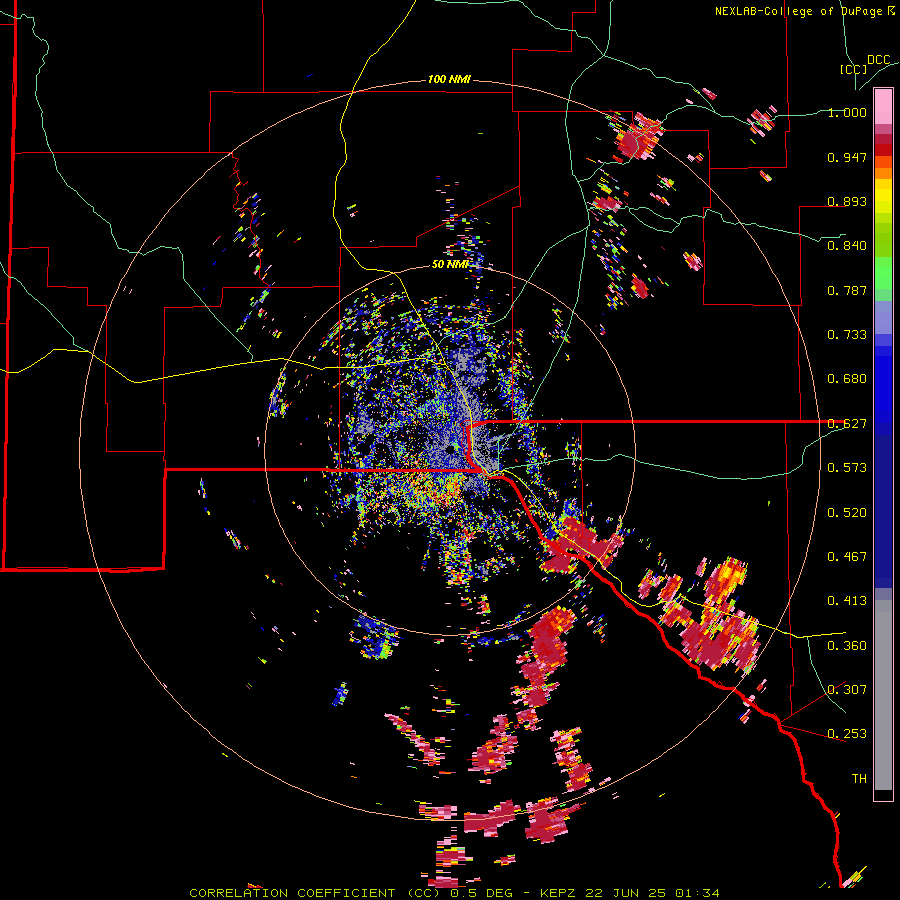Click the TH threshold label
Viewport: 900px width, 900px height.
click(x=859, y=779)
